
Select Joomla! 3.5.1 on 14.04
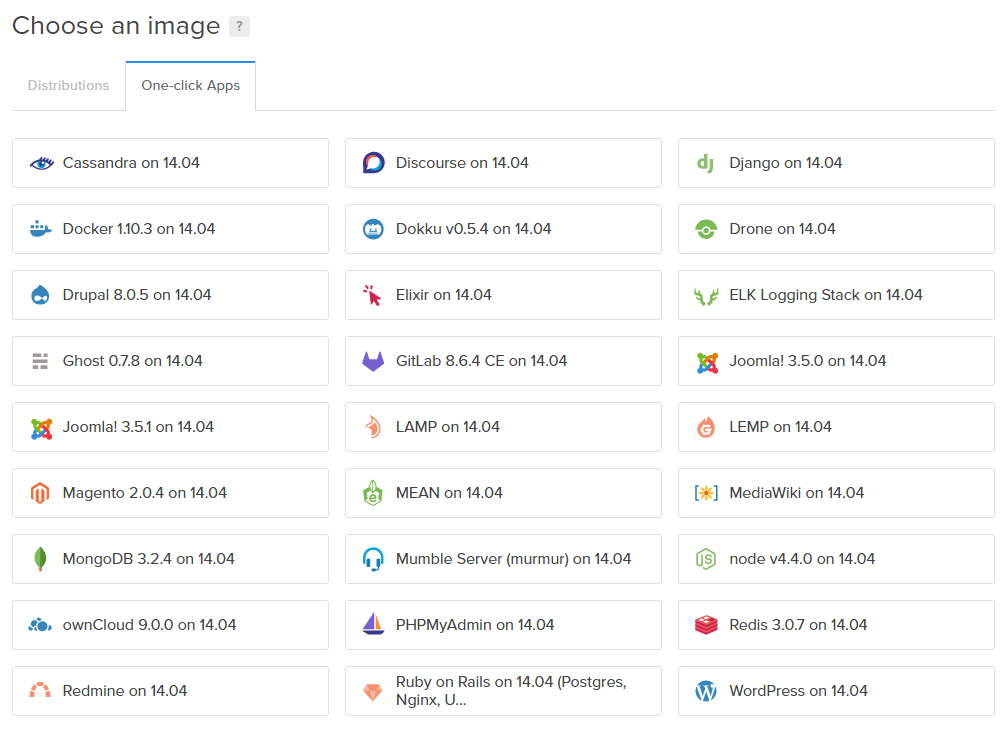point(170,427)
